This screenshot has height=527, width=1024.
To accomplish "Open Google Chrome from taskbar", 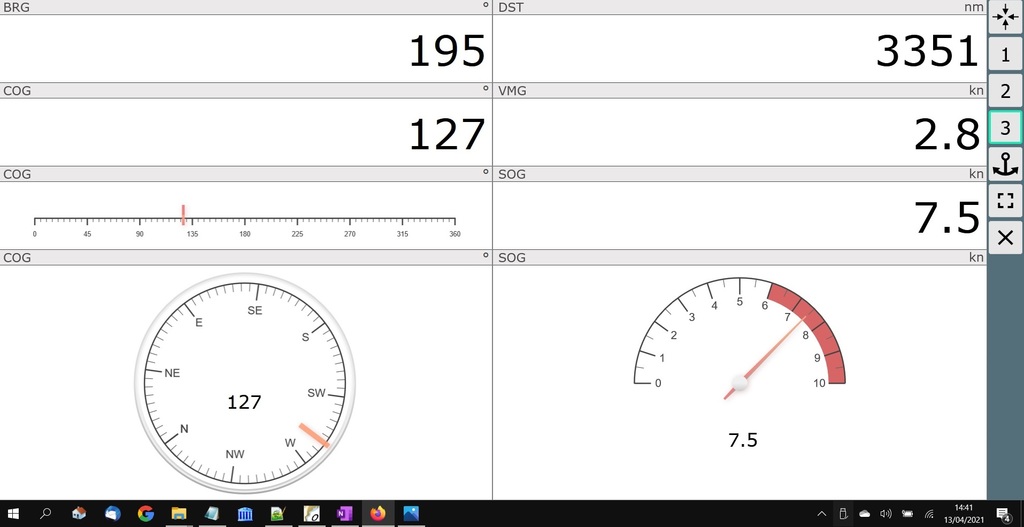I will [x=146, y=514].
